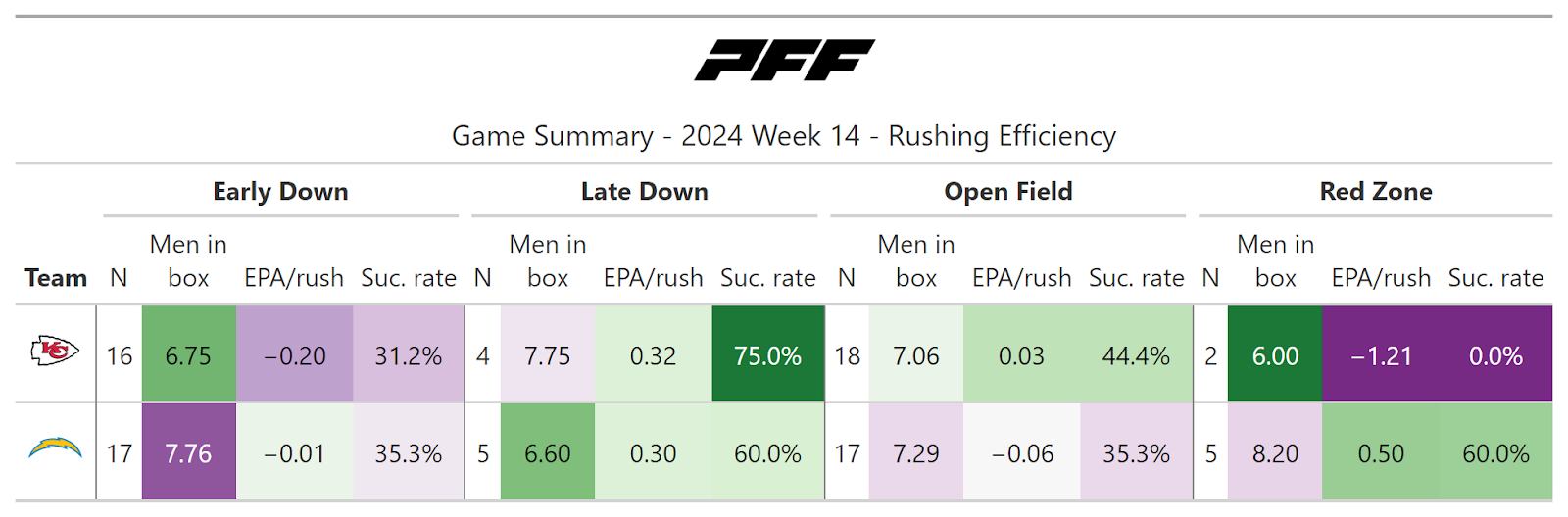The image size is (1568, 517).
Task: Click the Chargers' 6.60 Late Down cell
Action: (x=547, y=453)
